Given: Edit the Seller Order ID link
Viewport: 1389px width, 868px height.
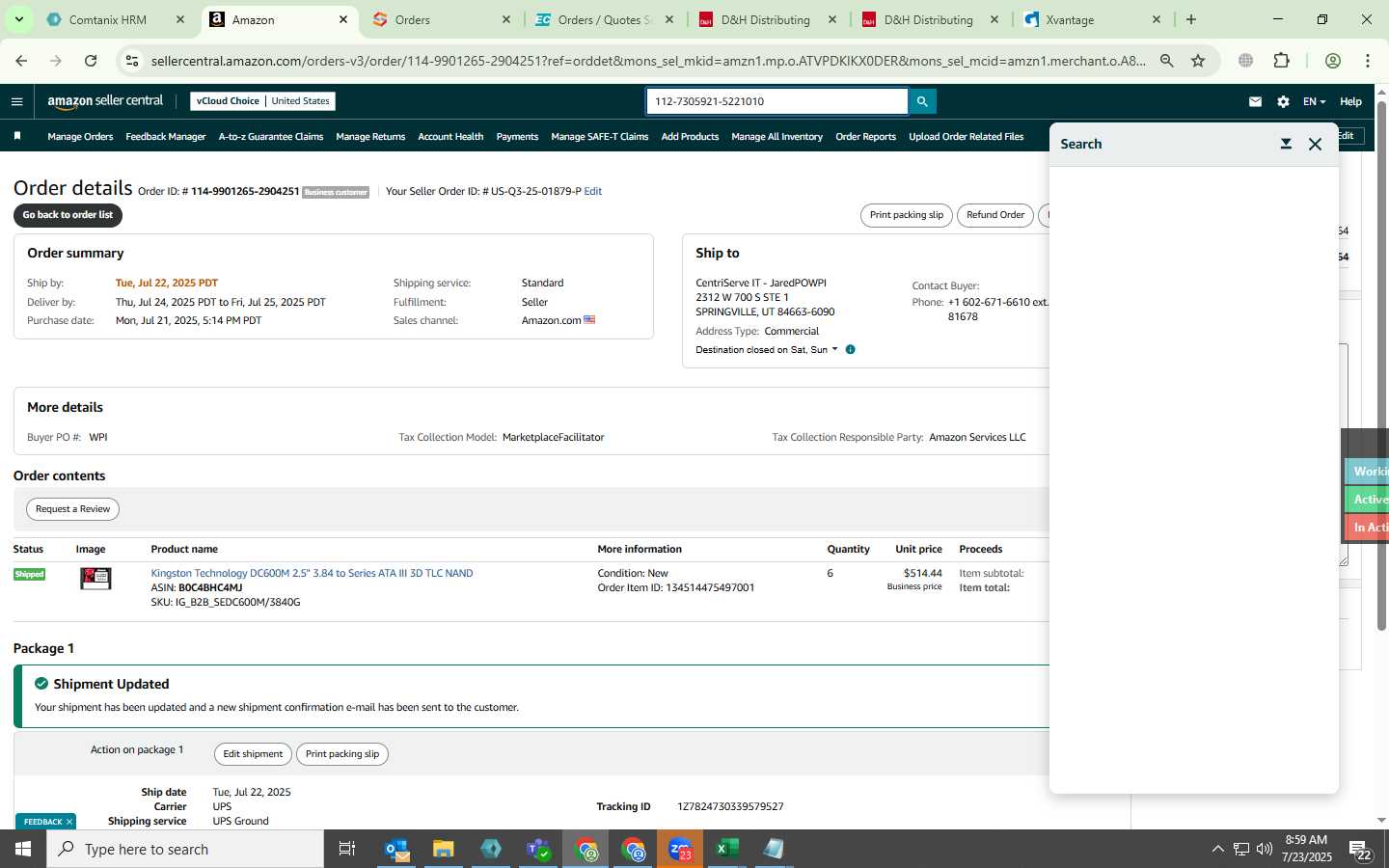Looking at the screenshot, I should pyautogui.click(x=593, y=192).
